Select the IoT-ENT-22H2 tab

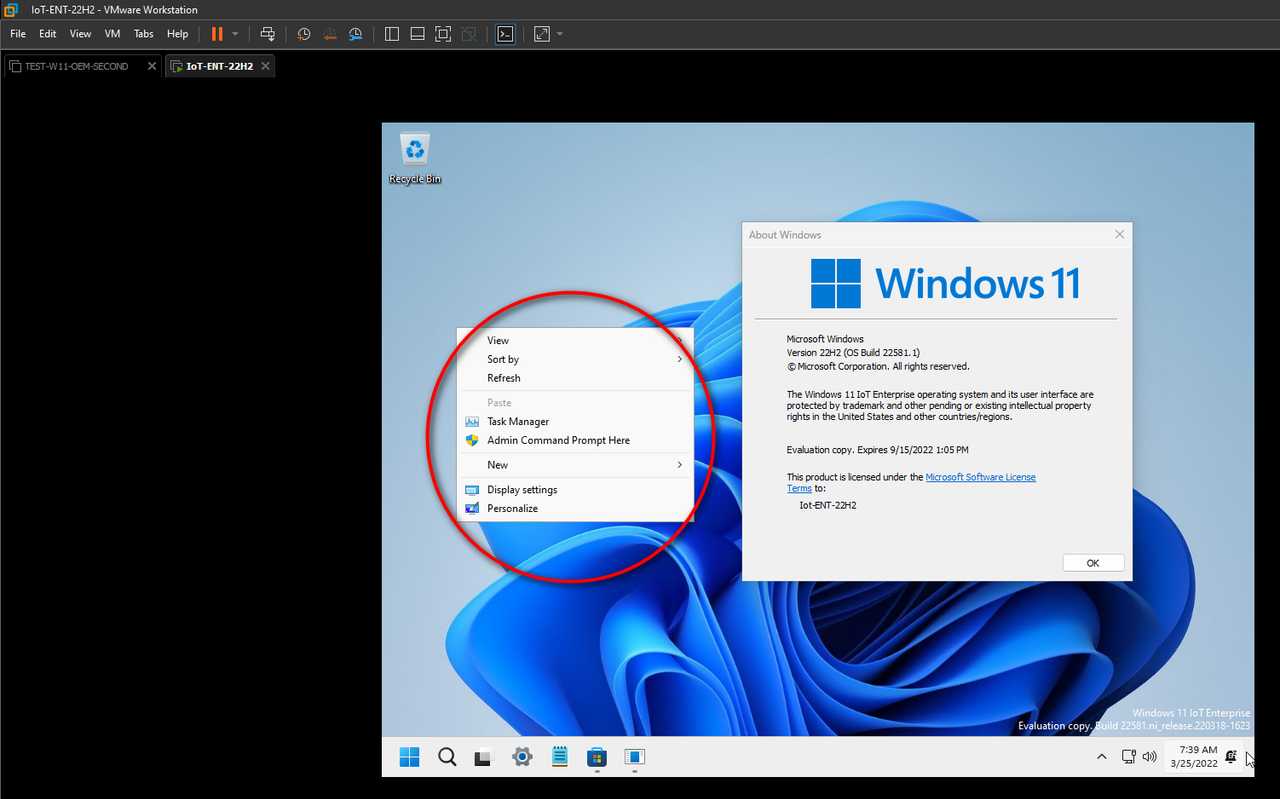tap(219, 66)
